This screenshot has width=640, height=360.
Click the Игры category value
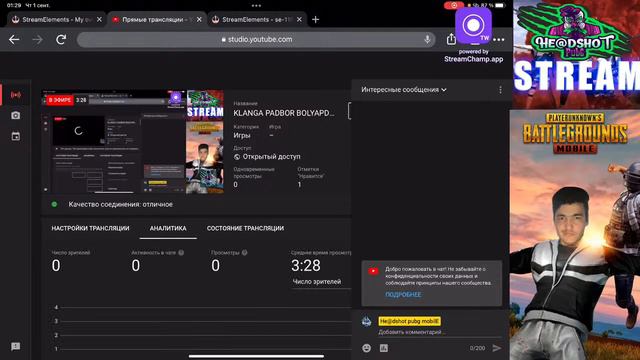click(x=242, y=135)
